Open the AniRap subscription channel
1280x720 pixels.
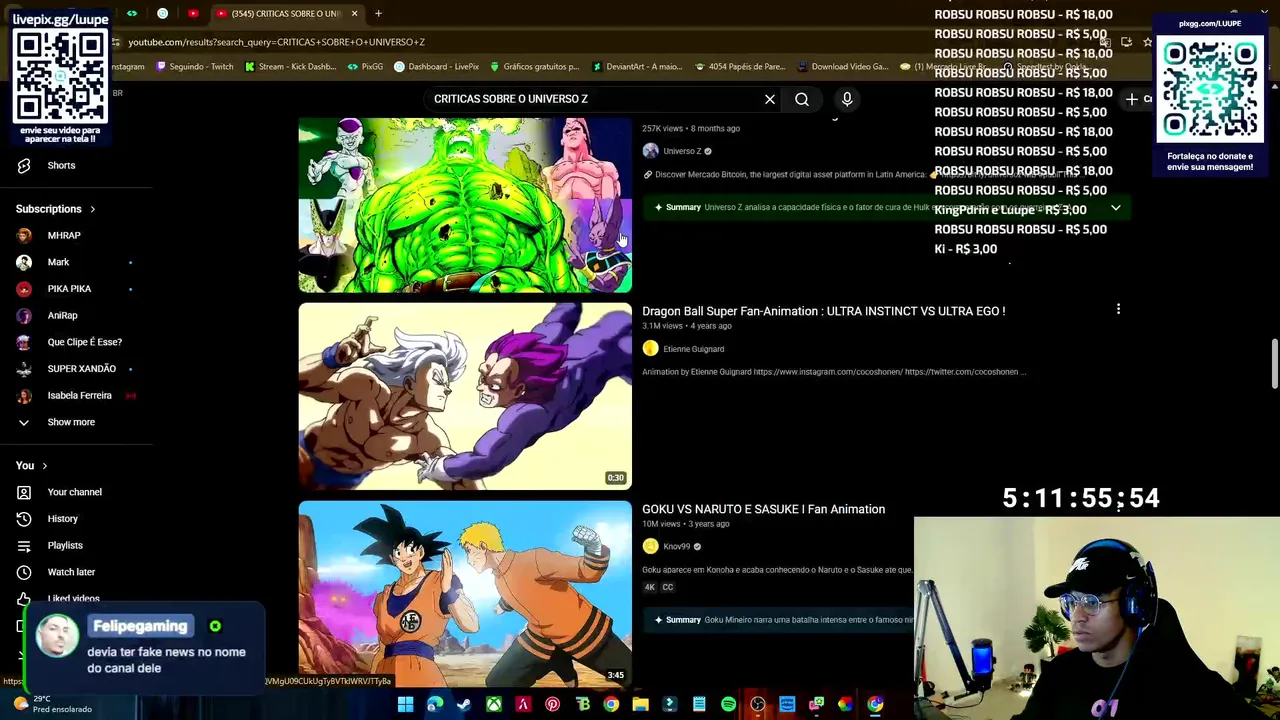click(62, 315)
